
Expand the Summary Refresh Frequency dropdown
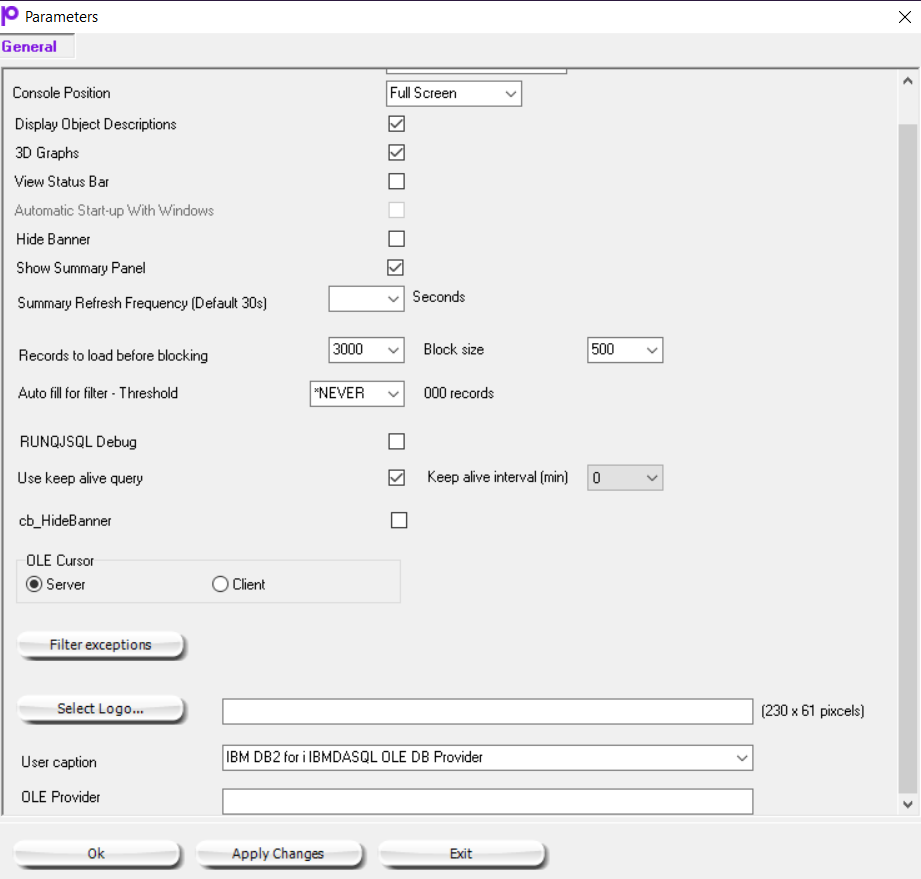[x=366, y=298]
